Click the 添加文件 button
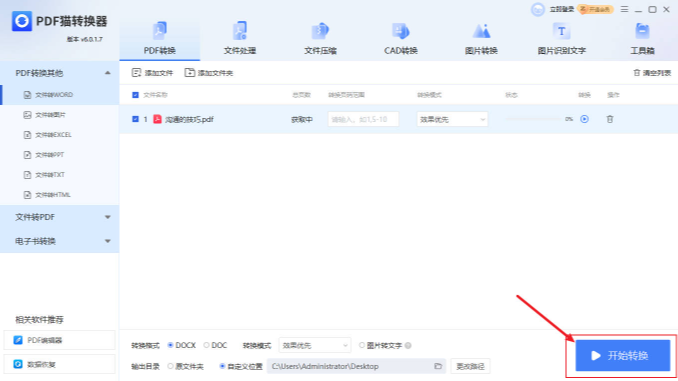 pyautogui.click(x=152, y=73)
